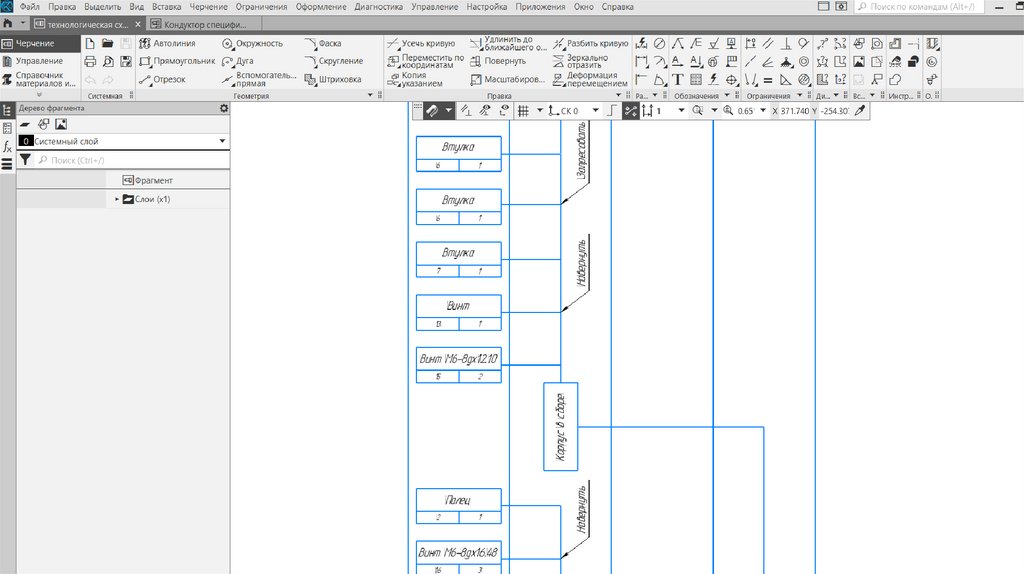Activate the Штриховка hatch tool
Image resolution: width=1024 pixels, height=574 pixels.
(x=333, y=79)
